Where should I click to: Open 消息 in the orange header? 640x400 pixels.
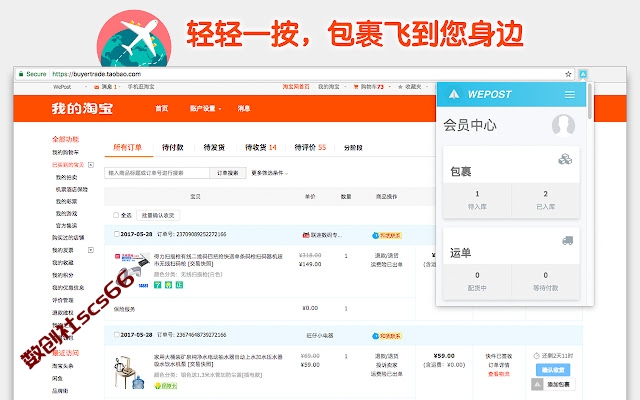244,109
